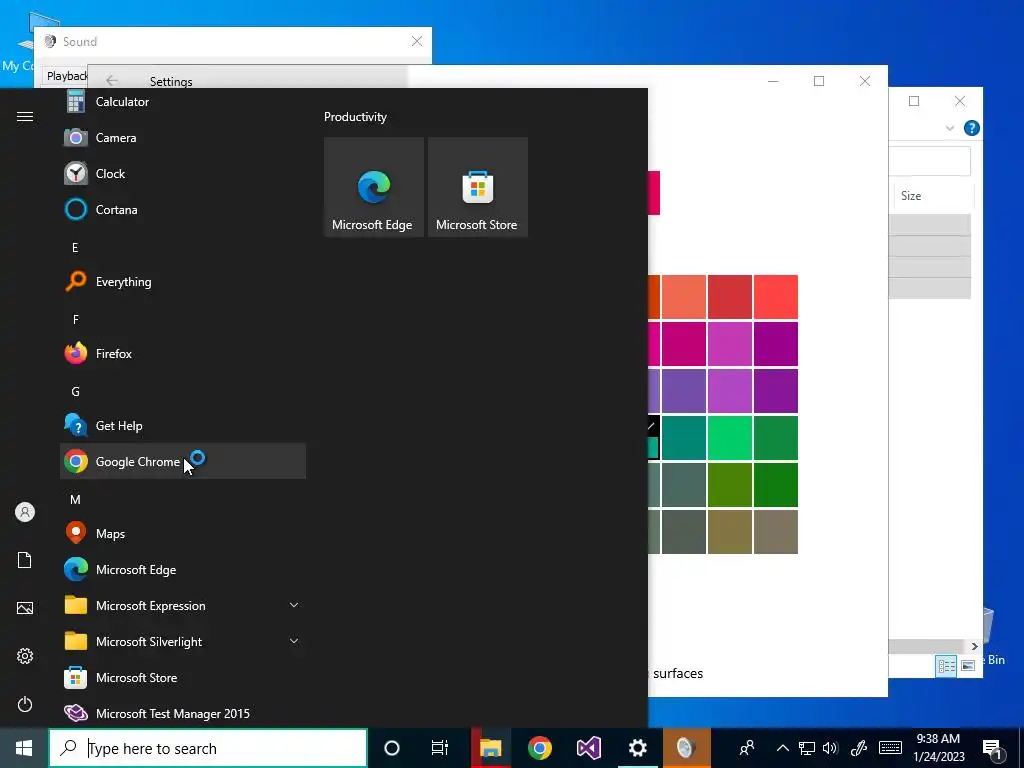Image resolution: width=1024 pixels, height=768 pixels.
Task: Open the Clock app
Action: [183, 174]
